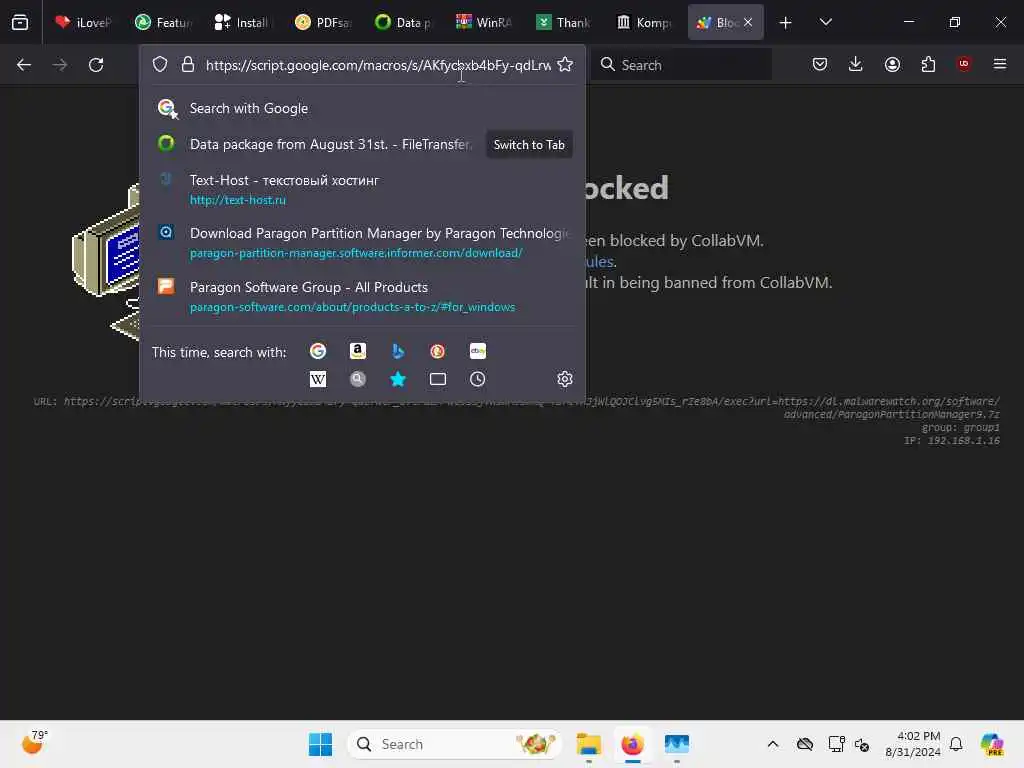Open muted volume tray icon
1024x768 pixels.
point(862,744)
